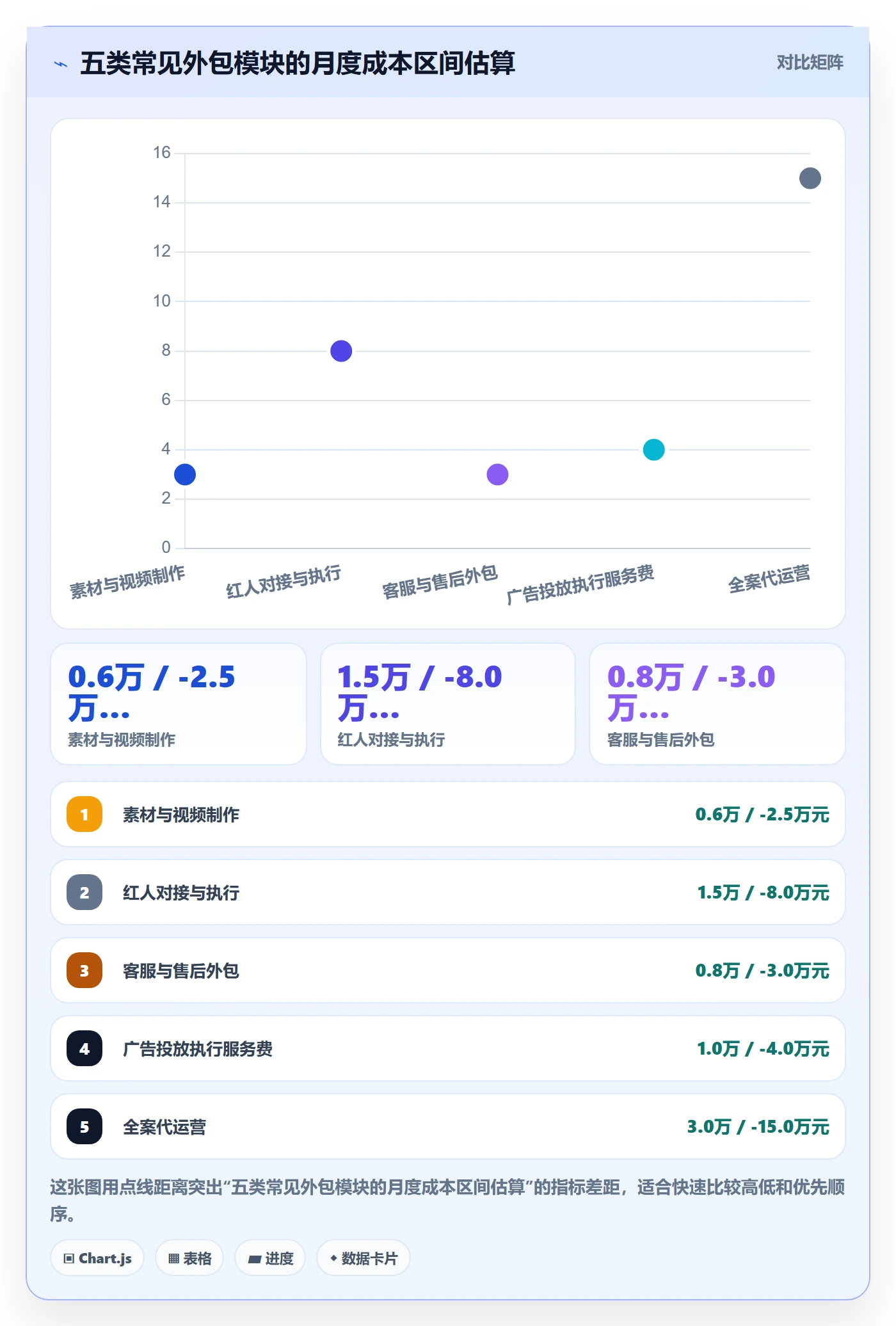Viewport: 896px width, 1326px height.
Task: Click the 客服与售后外包 name in list row 3
Action: [181, 971]
